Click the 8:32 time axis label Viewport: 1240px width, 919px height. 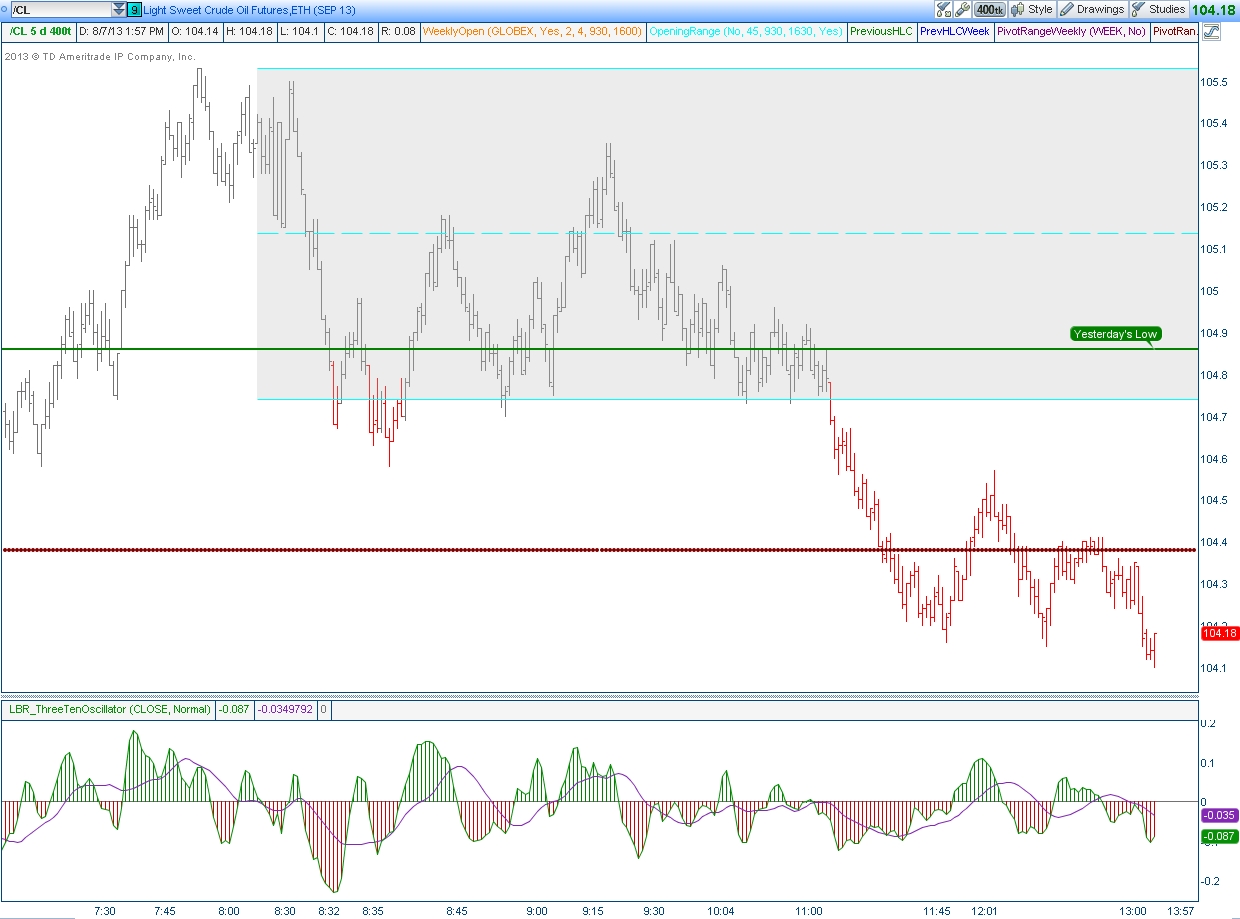[329, 911]
